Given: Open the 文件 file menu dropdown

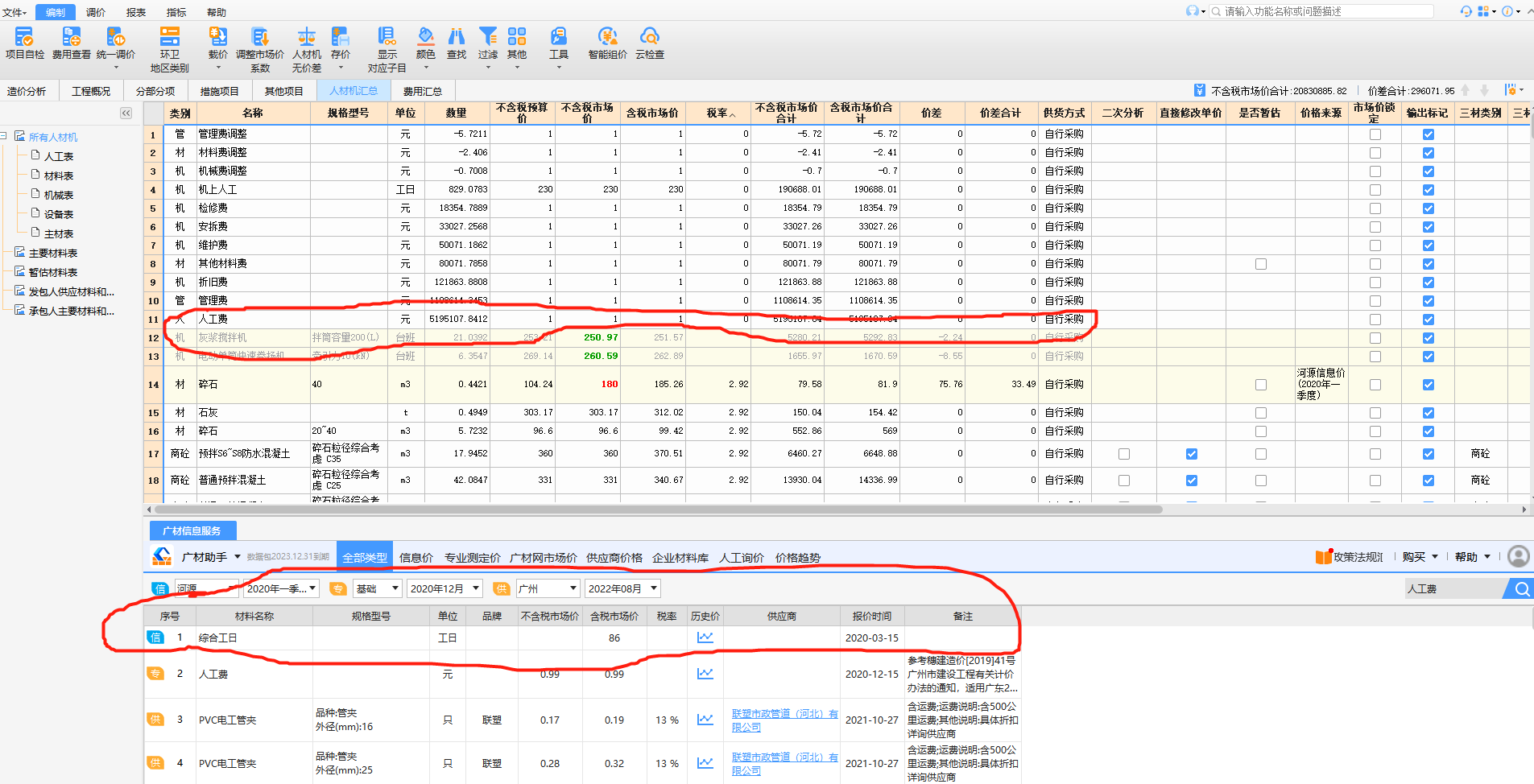Looking at the screenshot, I should point(14,12).
